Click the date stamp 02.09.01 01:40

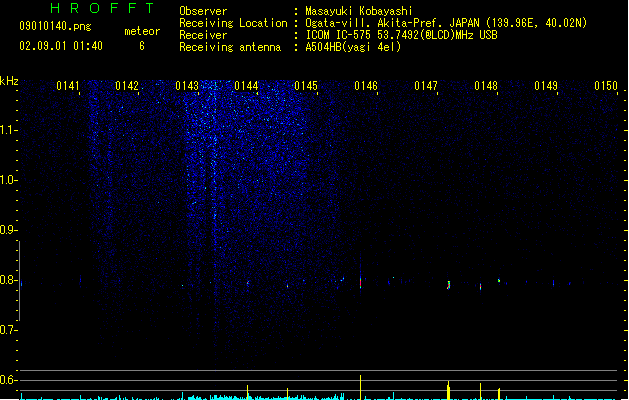point(61,46)
